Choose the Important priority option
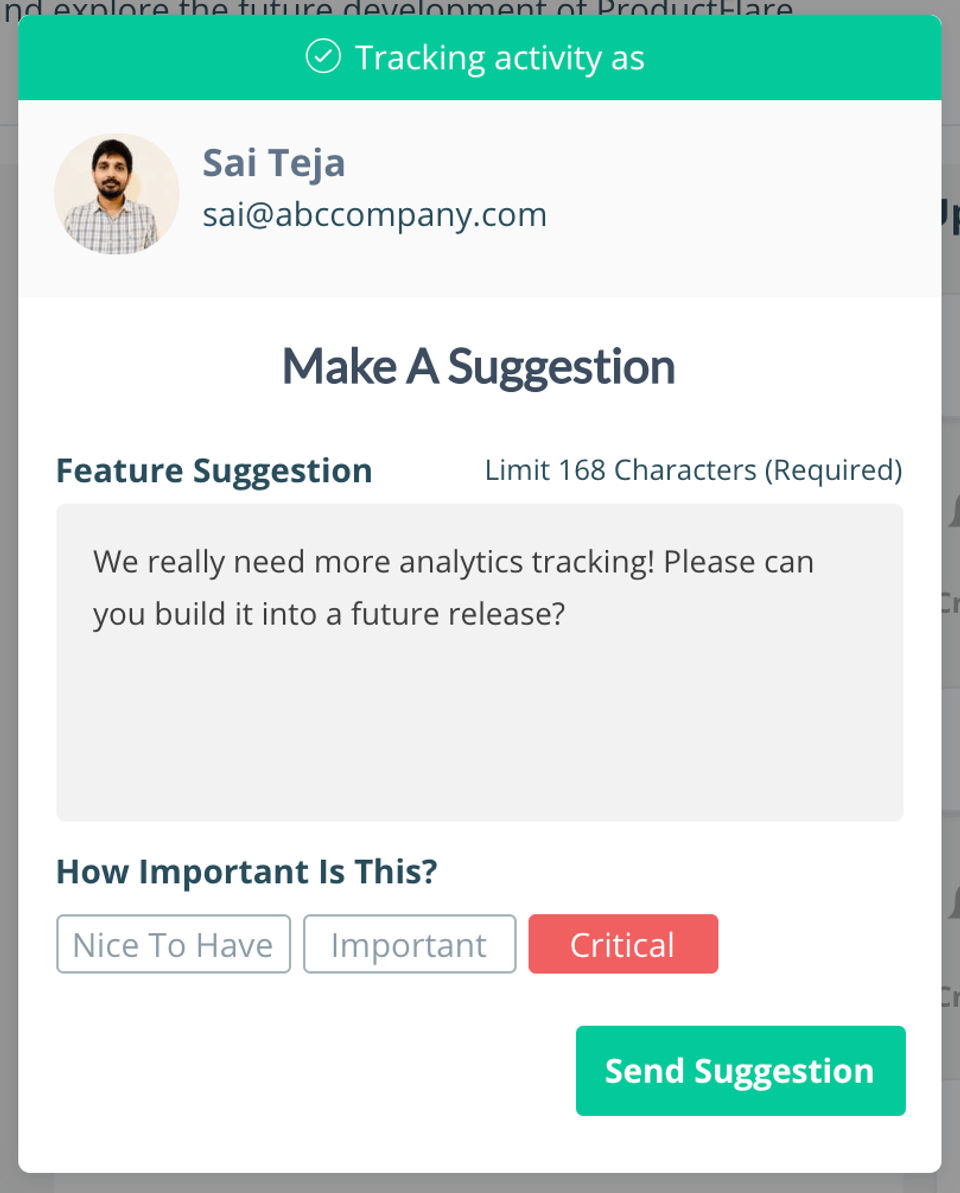The height and width of the screenshot is (1193, 960). point(409,944)
